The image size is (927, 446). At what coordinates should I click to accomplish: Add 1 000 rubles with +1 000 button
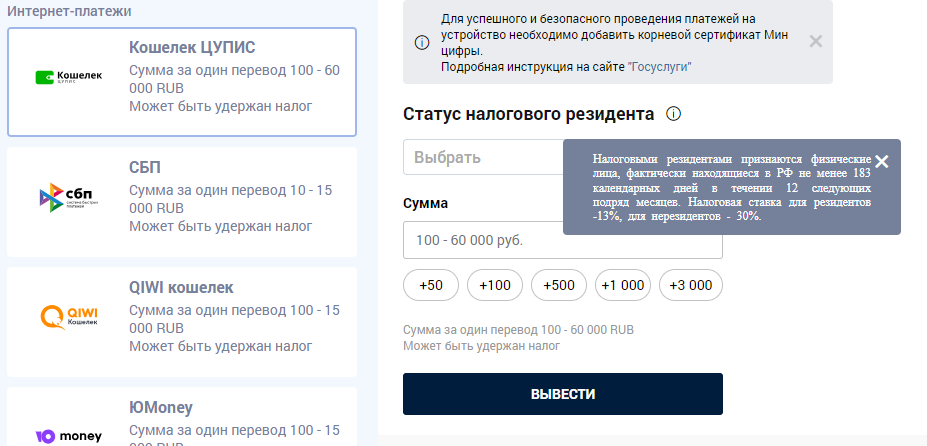623,285
